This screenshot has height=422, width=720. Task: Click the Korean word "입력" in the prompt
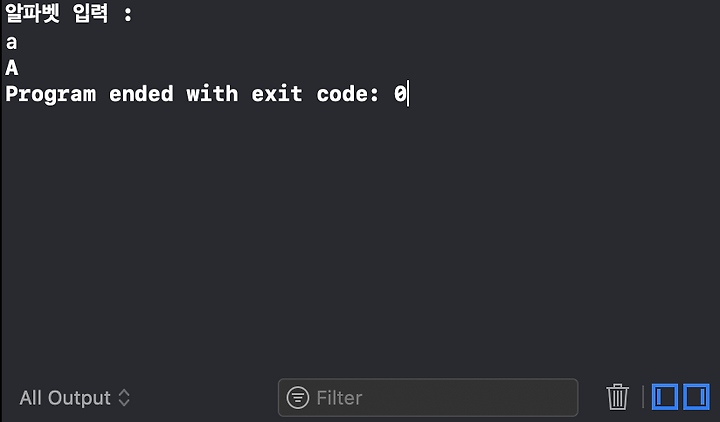pyautogui.click(x=90, y=13)
